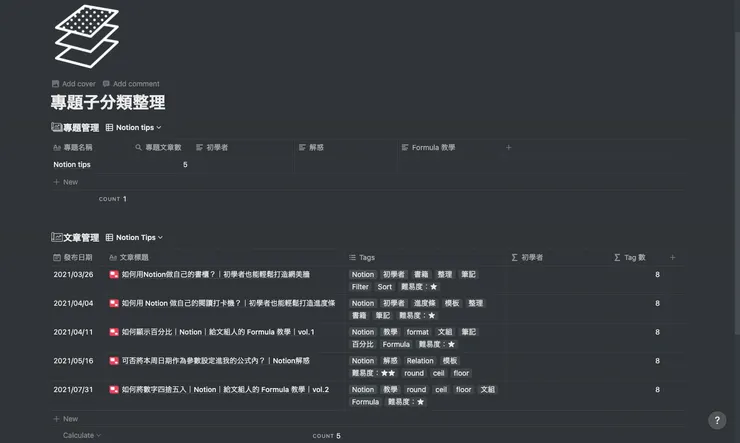The image size is (740, 443).
Task: Open the 文章管理 database link
Action: (x=75, y=237)
